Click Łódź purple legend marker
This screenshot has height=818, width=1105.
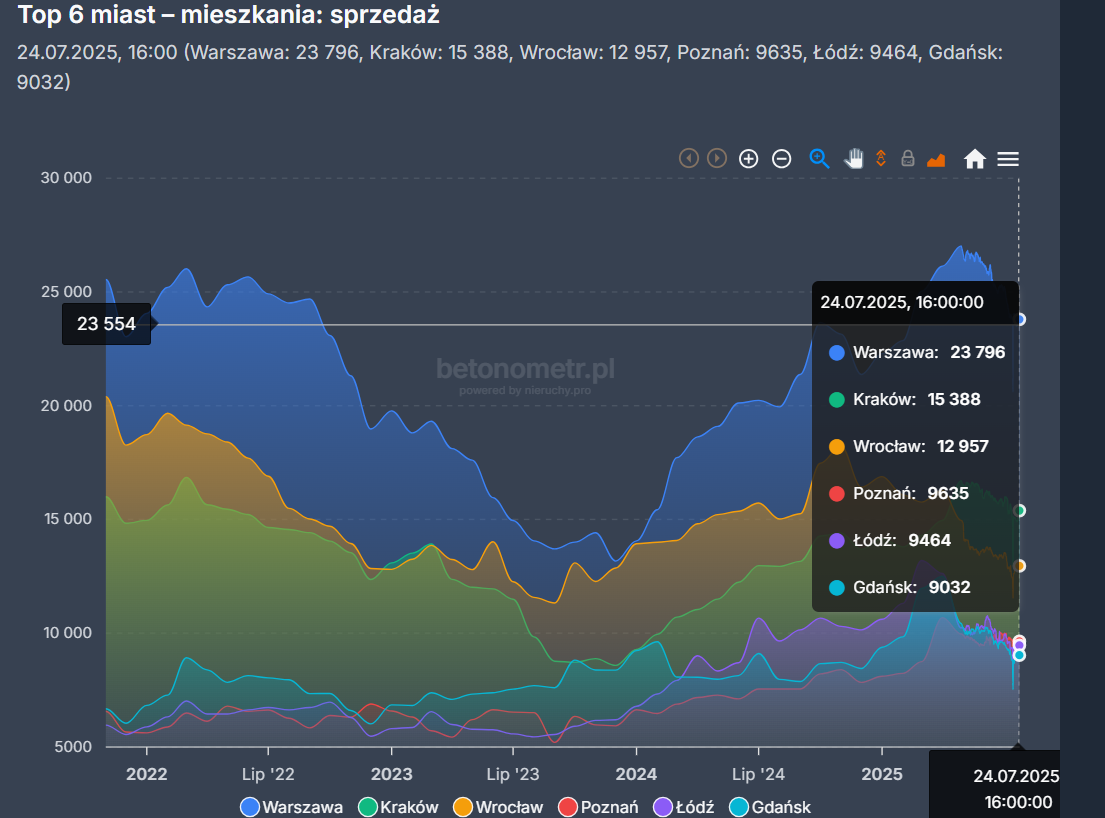pos(662,807)
